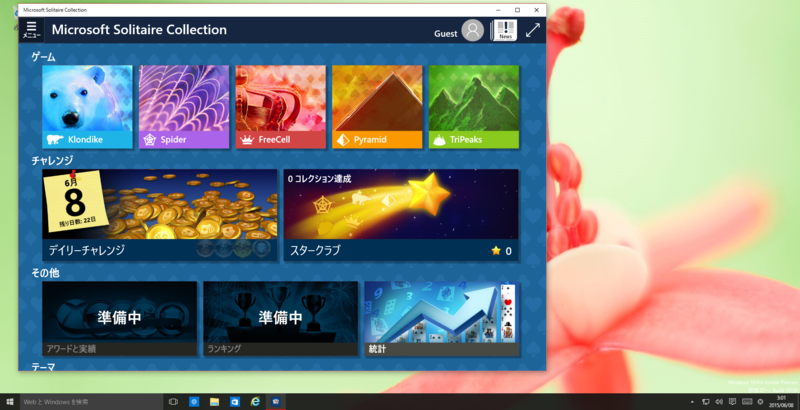Launch the Klondike game tile

point(87,107)
